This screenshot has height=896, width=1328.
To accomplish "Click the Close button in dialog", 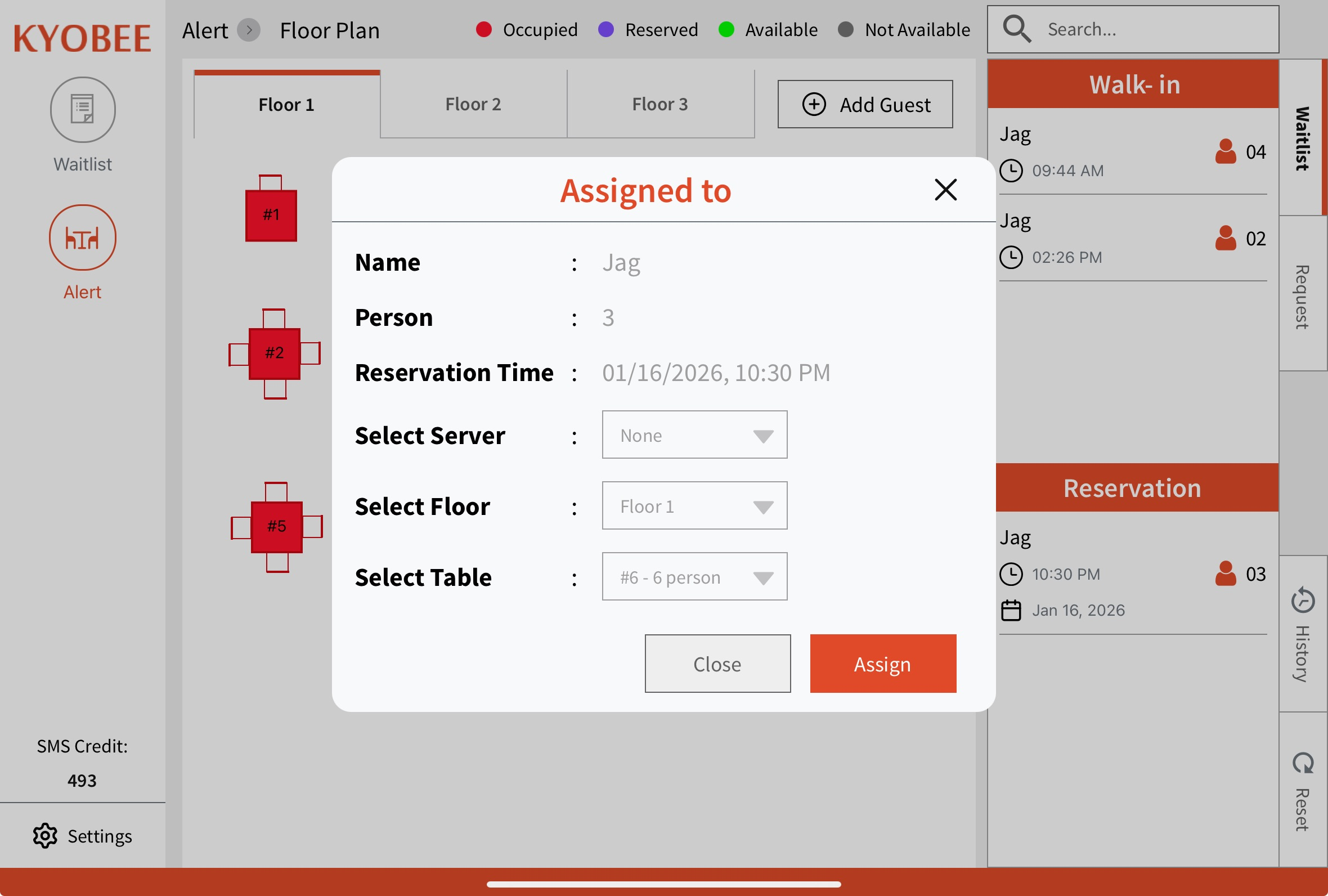I will (x=717, y=664).
